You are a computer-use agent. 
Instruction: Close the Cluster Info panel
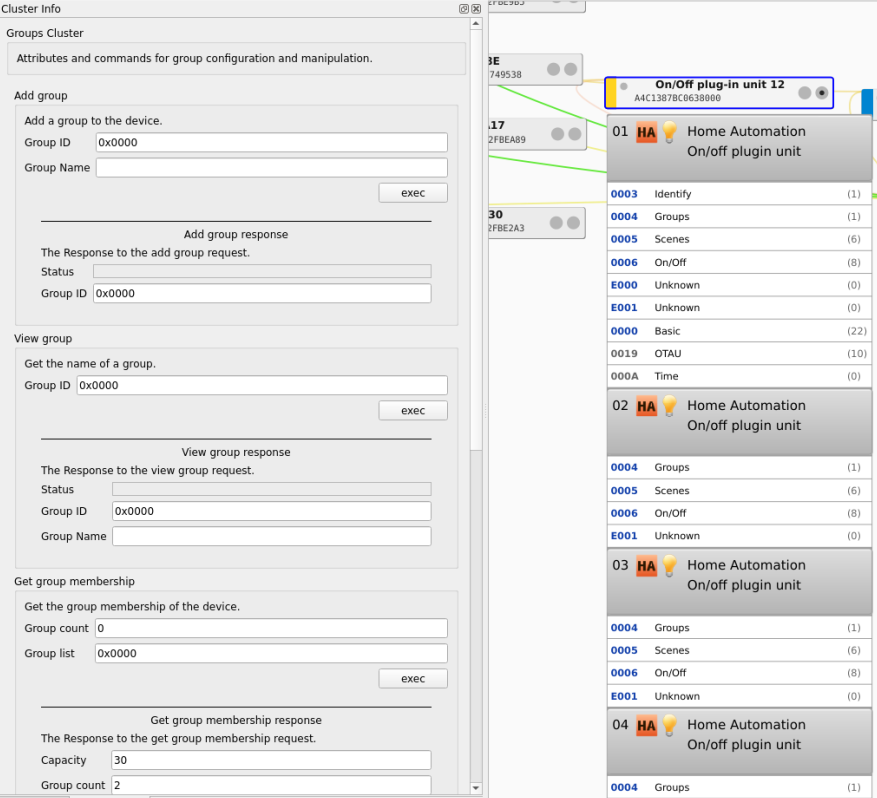point(476,9)
